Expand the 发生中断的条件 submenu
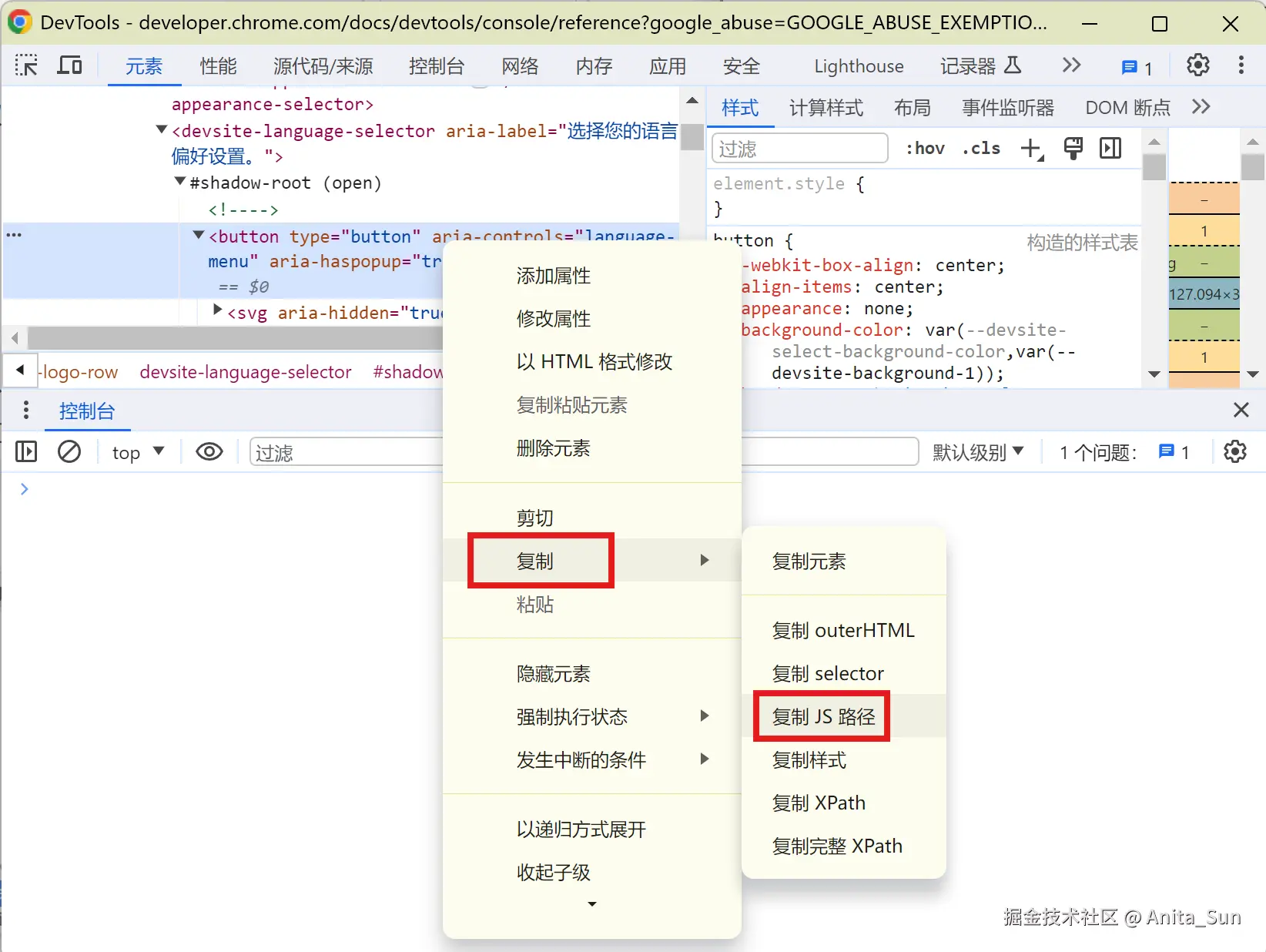 (x=592, y=760)
